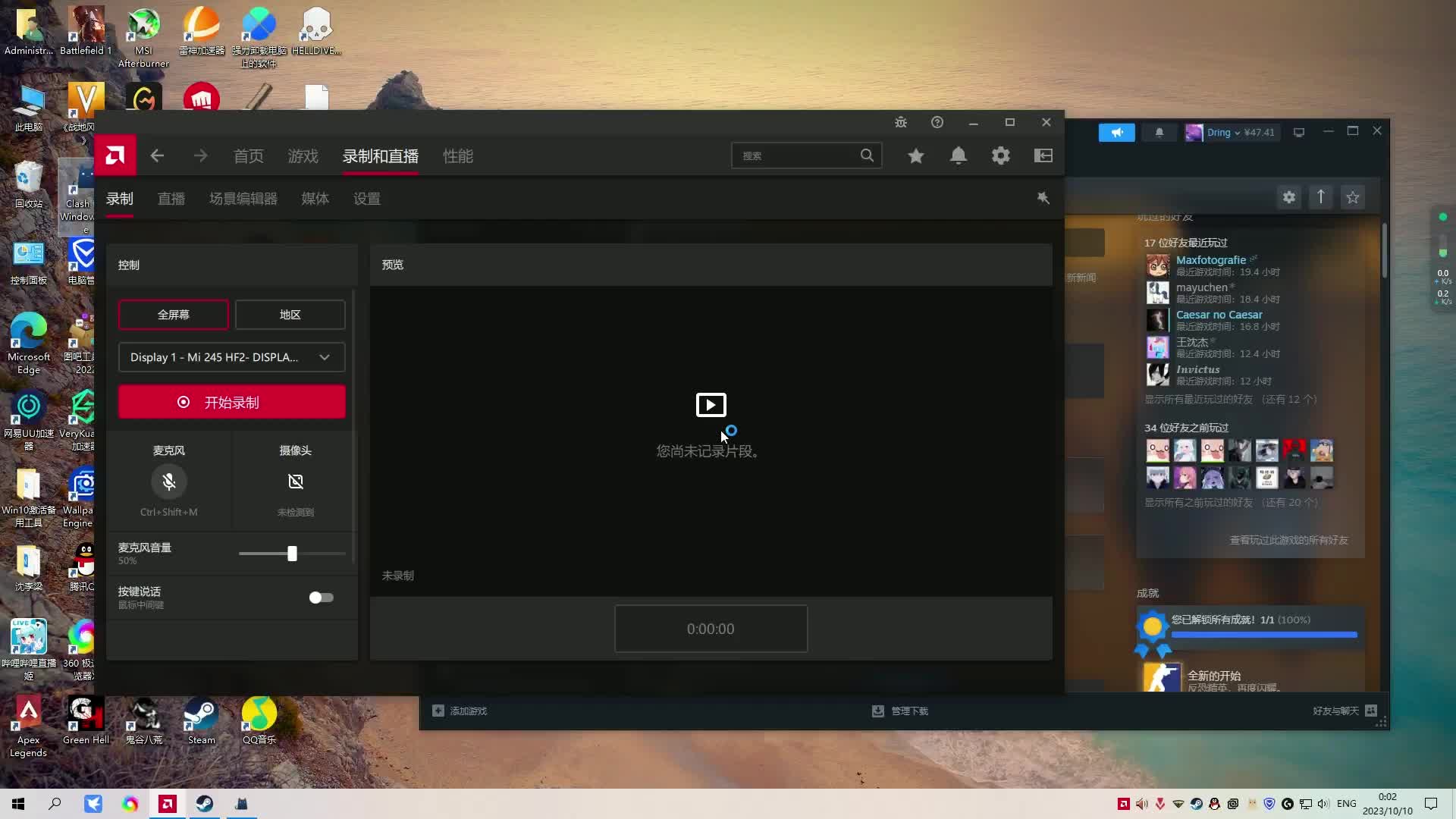The height and width of the screenshot is (819, 1456).
Task: Toggle the sidebar panel icon
Action: click(1043, 155)
